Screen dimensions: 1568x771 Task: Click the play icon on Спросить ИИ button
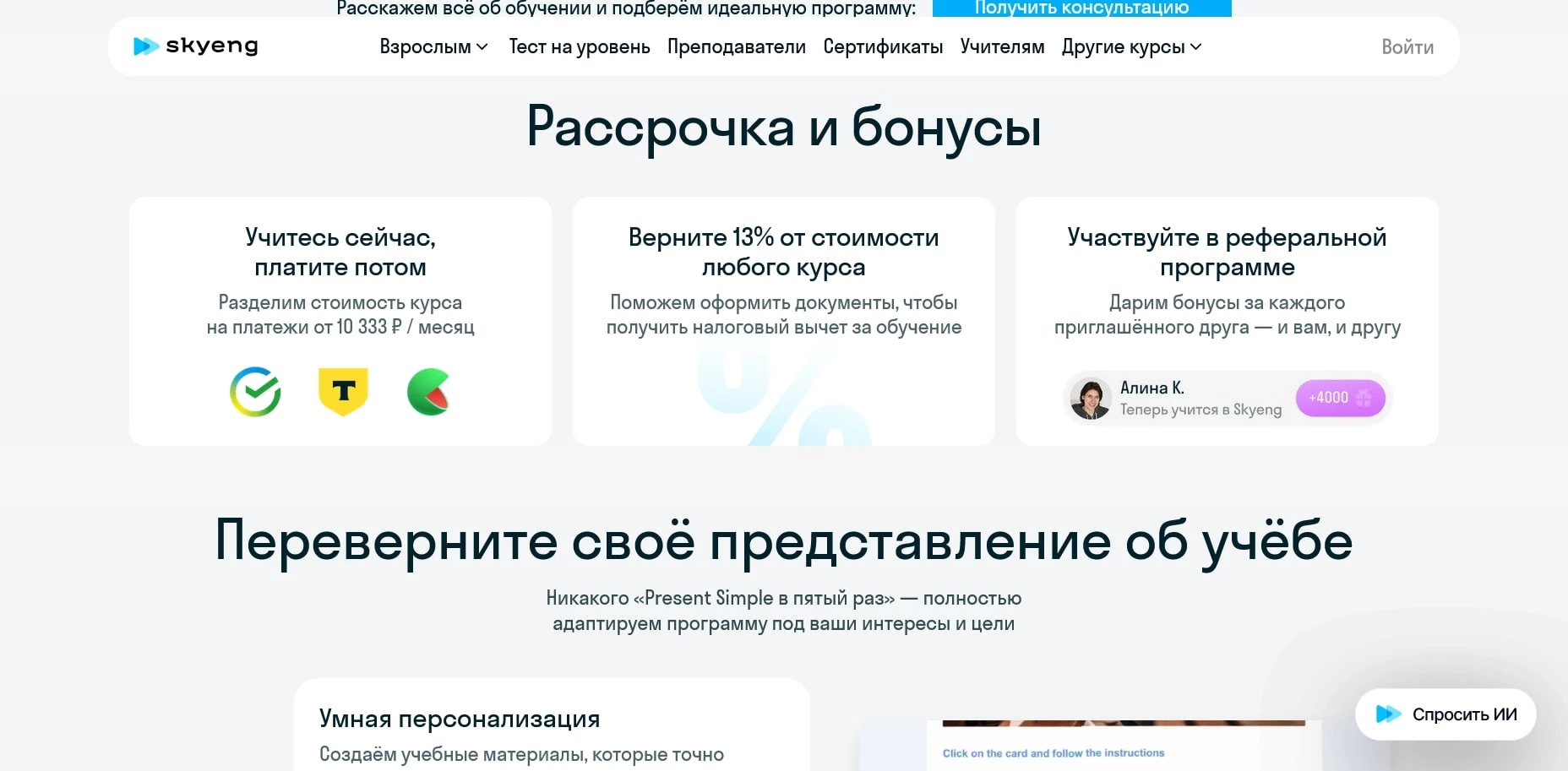1388,714
